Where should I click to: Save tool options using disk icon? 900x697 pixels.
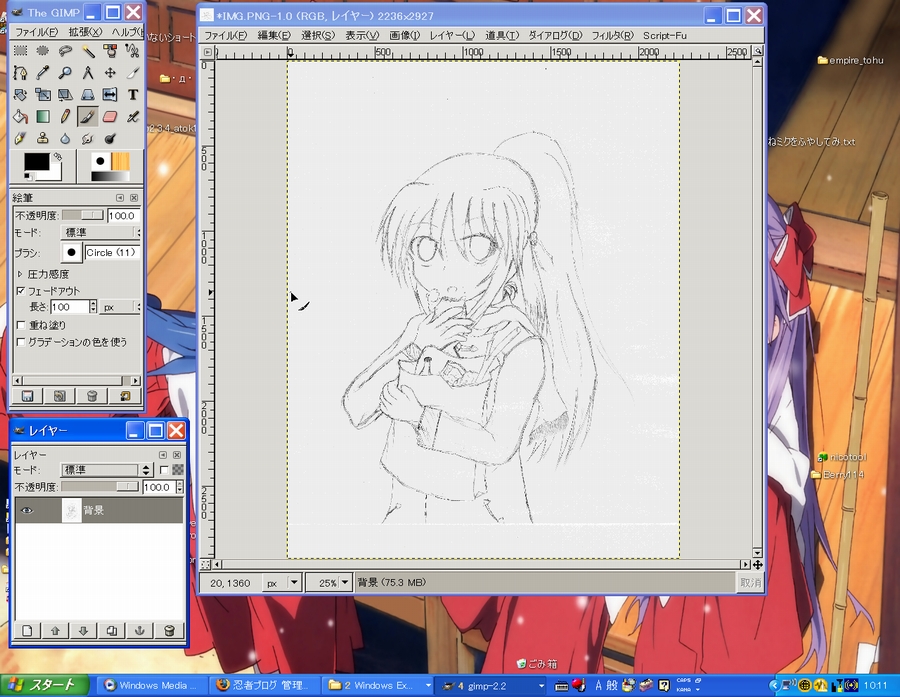(28, 396)
